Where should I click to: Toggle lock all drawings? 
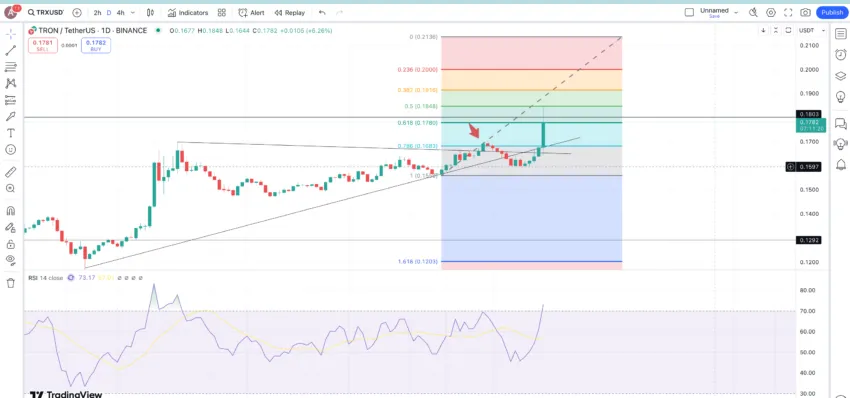pos(10,244)
